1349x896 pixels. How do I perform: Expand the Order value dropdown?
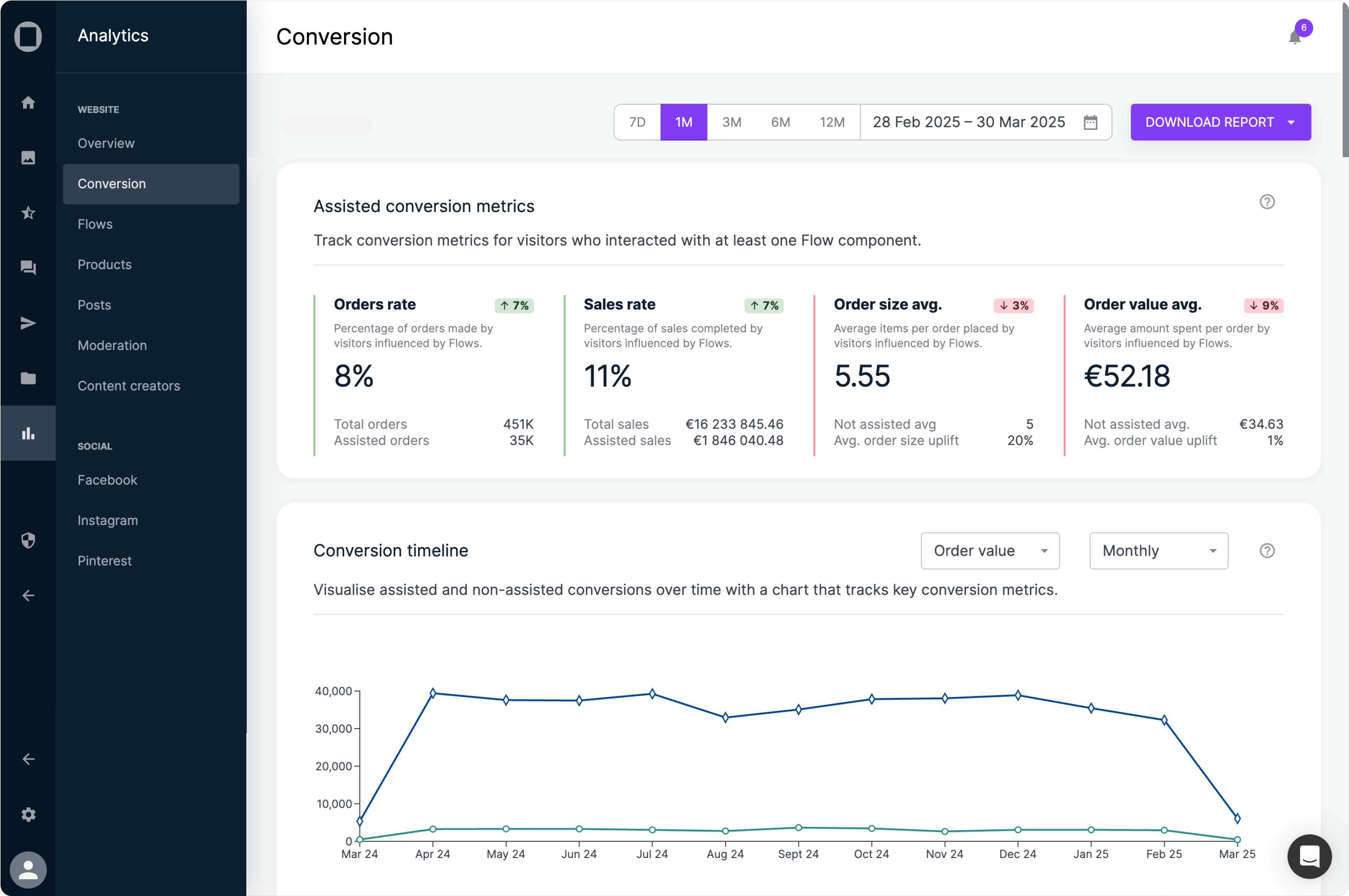pos(990,551)
